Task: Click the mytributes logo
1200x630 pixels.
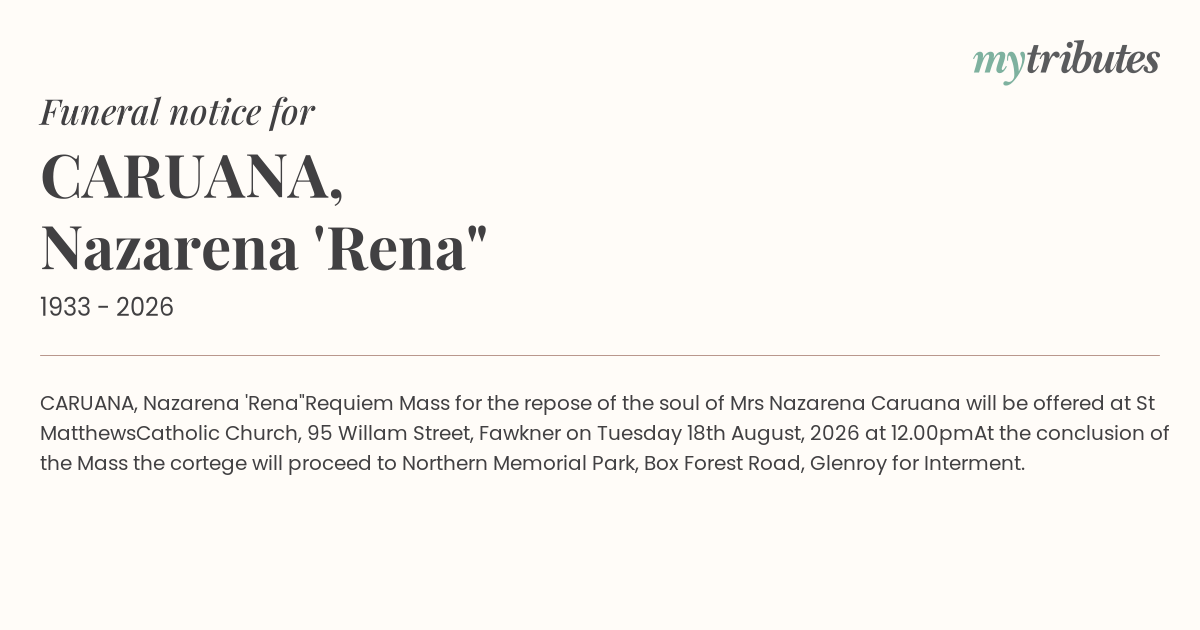Action: 1066,61
